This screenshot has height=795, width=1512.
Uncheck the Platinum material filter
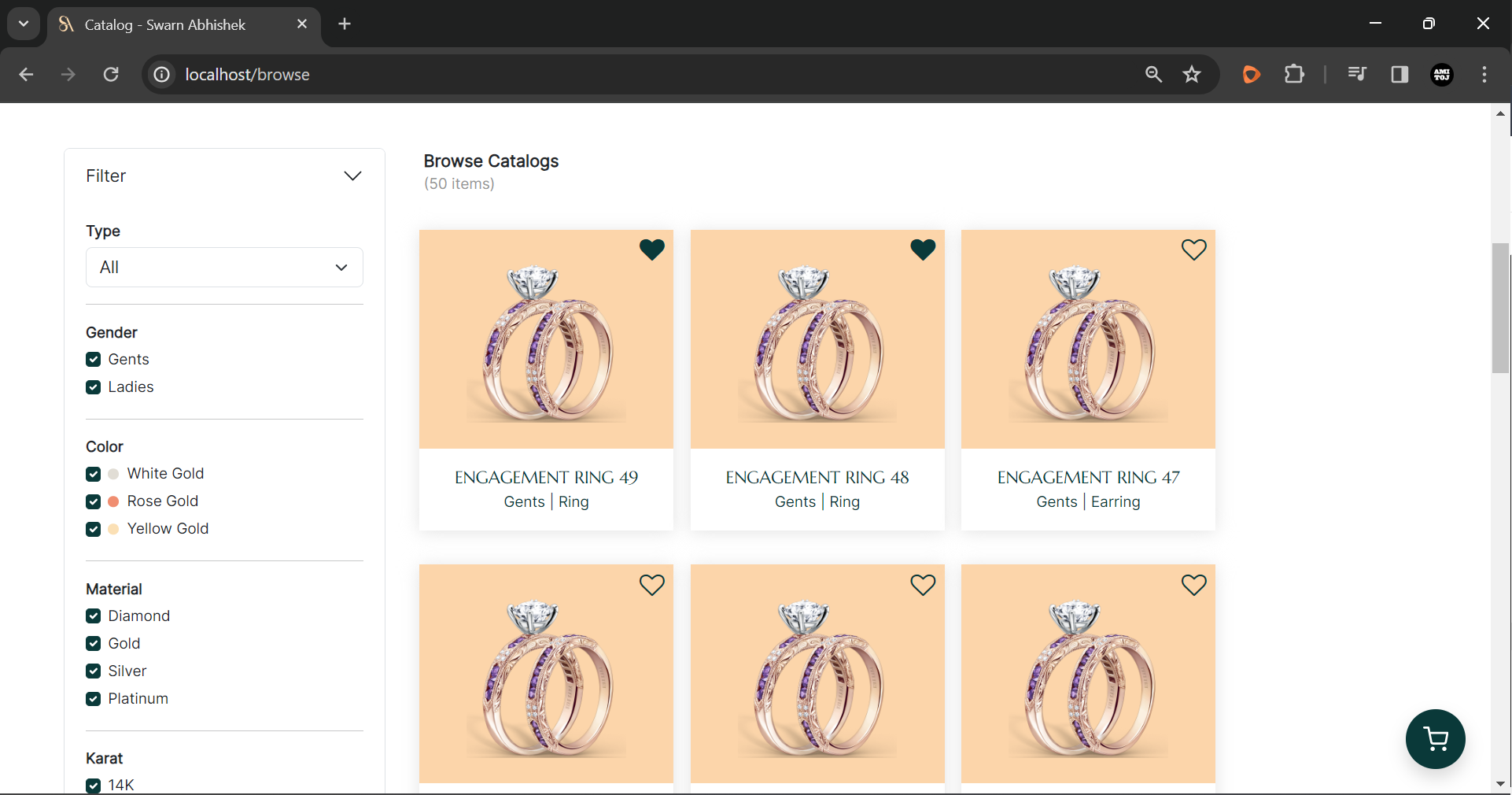(94, 699)
